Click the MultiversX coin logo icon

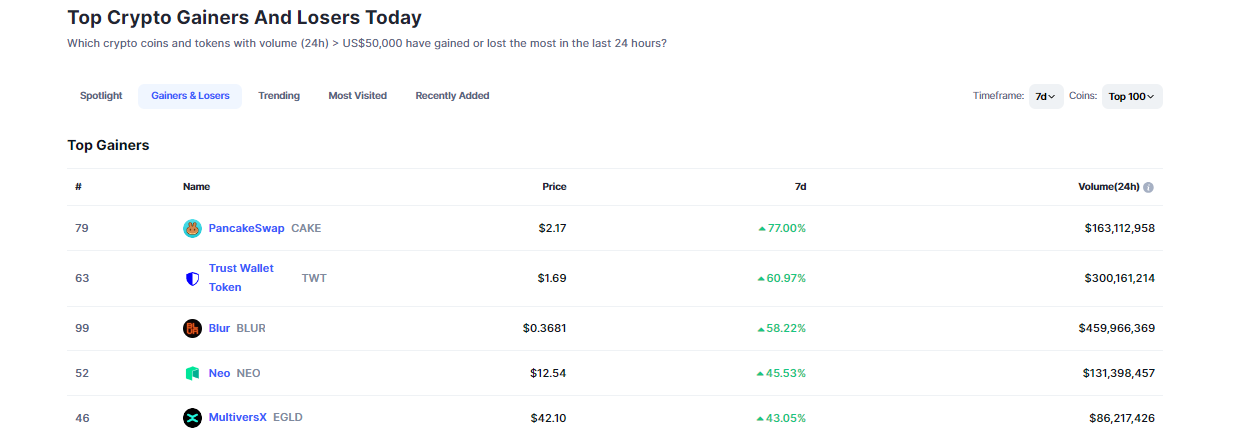(192, 417)
